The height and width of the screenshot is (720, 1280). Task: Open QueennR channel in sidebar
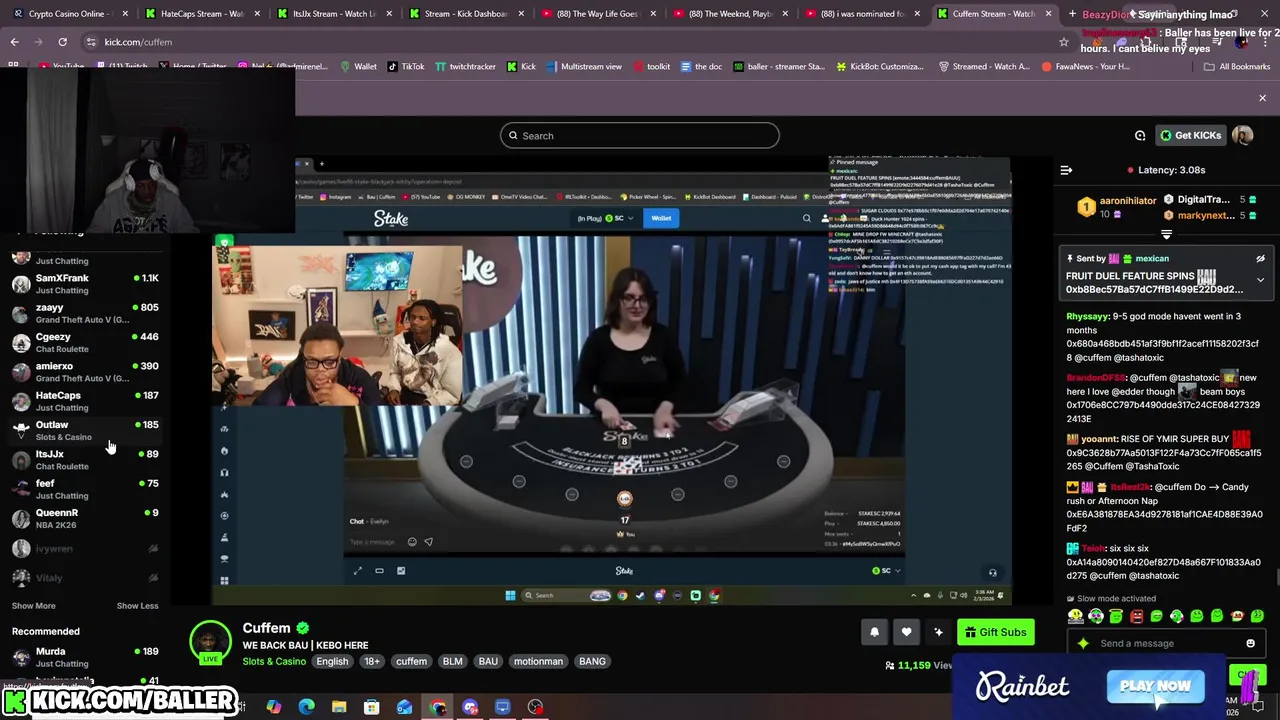pos(85,518)
